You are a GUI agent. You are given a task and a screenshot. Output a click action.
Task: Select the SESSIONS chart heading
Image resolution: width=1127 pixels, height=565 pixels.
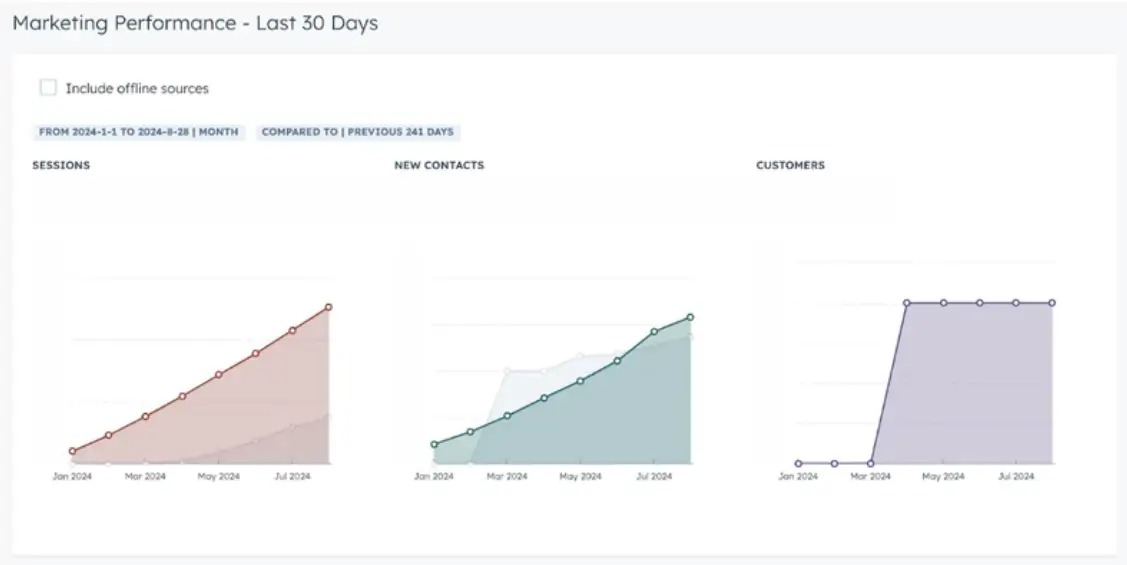pos(61,165)
